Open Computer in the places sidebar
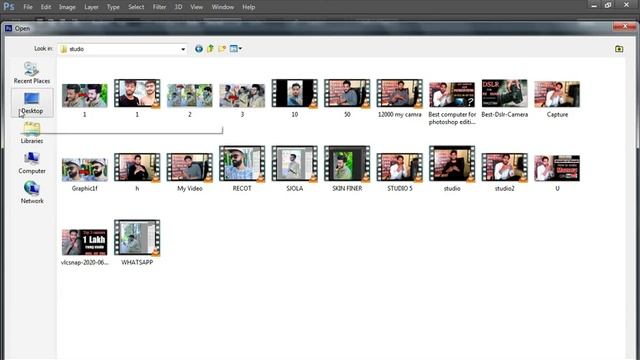This screenshot has width=640, height=360. coord(32,163)
